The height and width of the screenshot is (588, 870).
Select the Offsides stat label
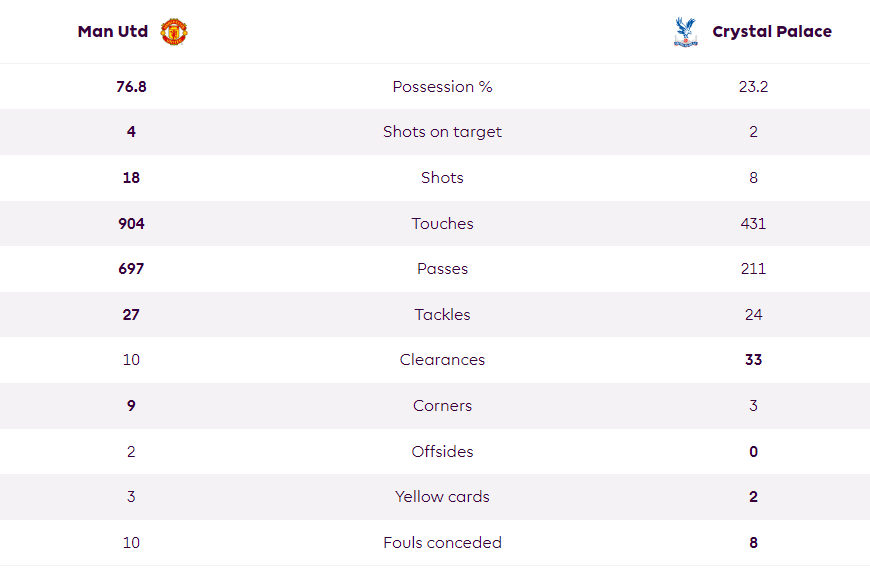click(x=442, y=452)
